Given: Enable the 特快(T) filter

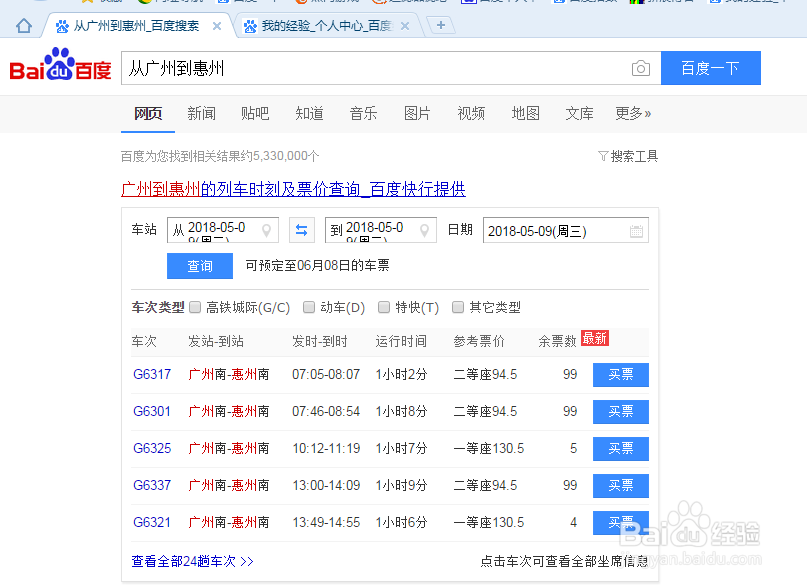Looking at the screenshot, I should pyautogui.click(x=384, y=307).
